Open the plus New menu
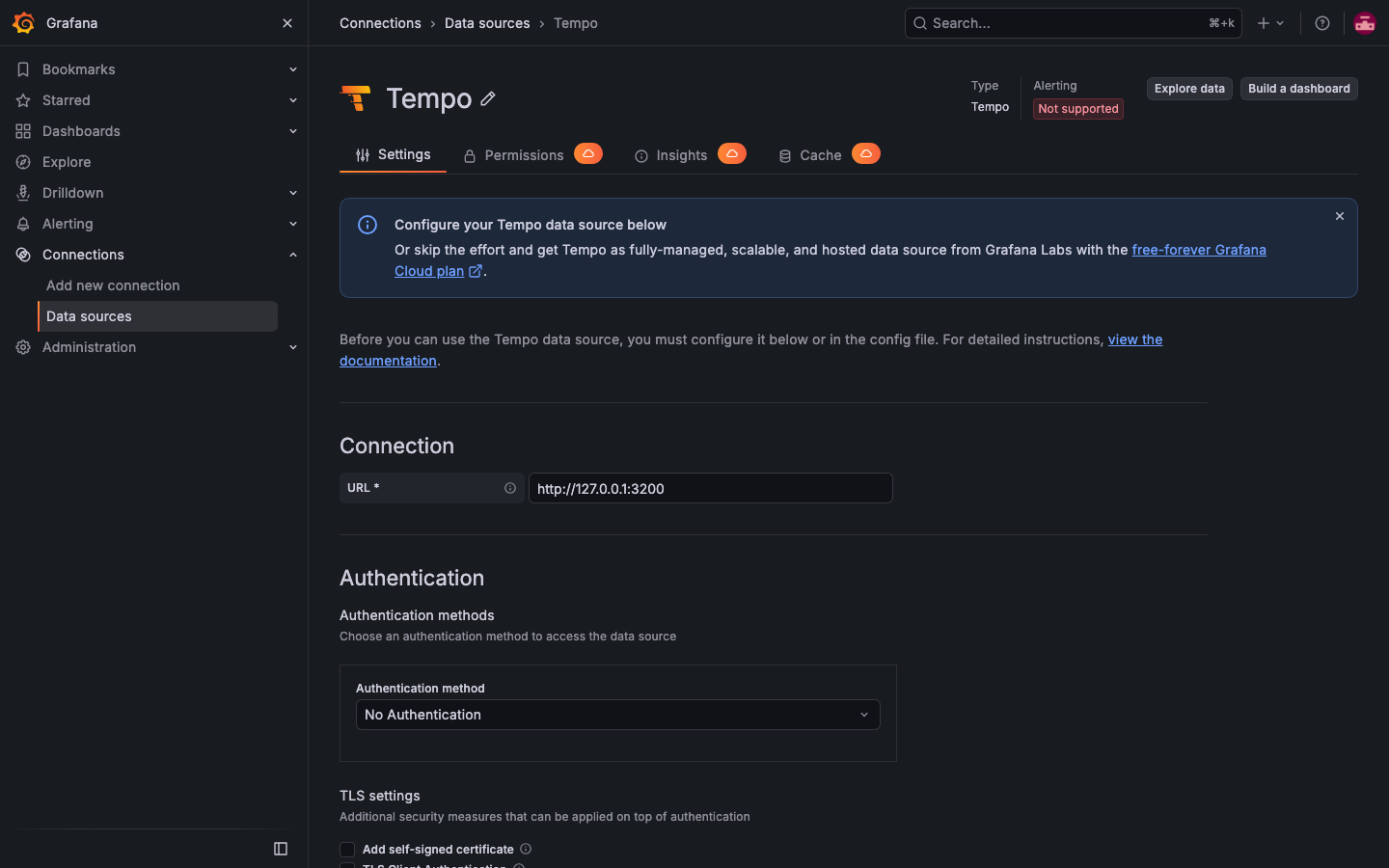 [x=1270, y=23]
